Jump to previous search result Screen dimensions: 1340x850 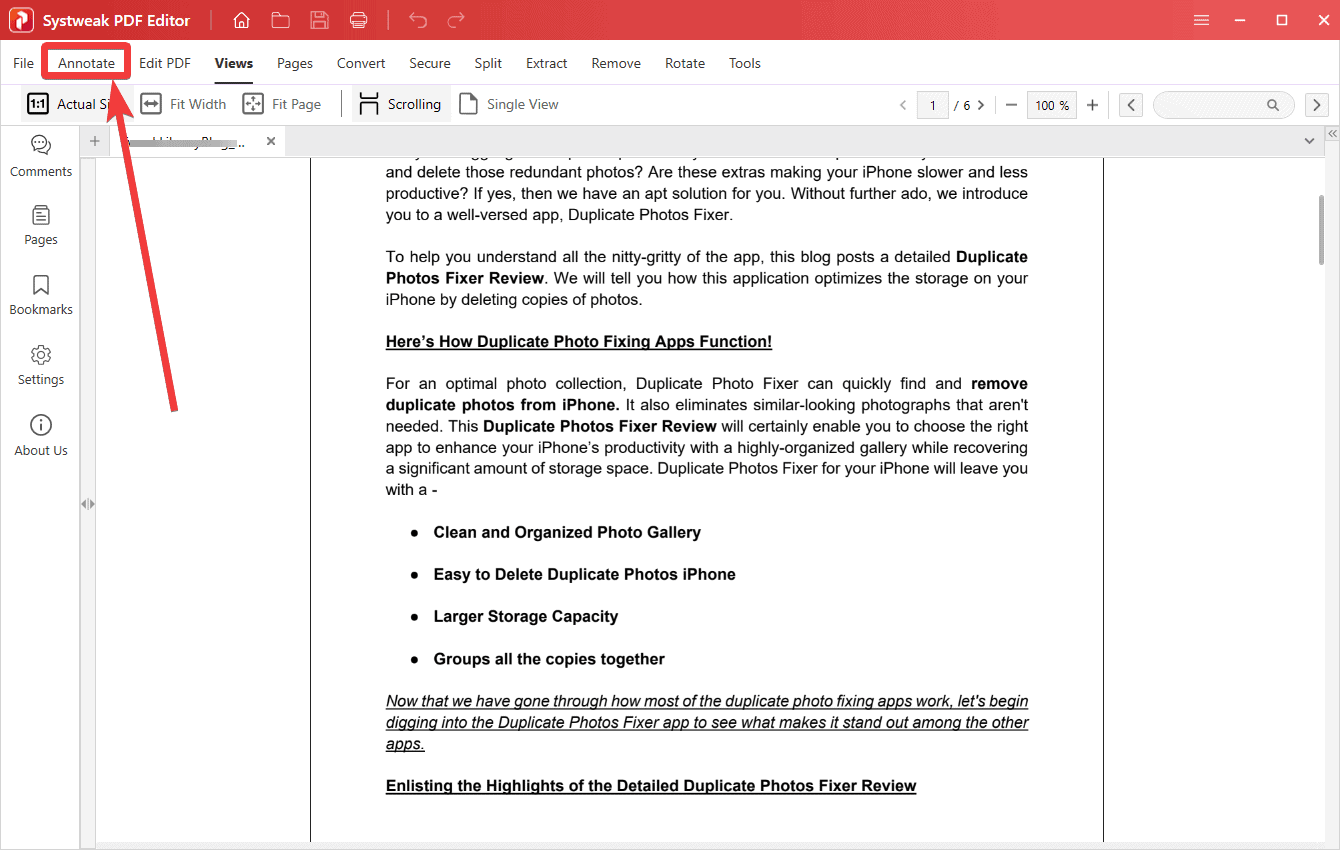[x=1131, y=105]
